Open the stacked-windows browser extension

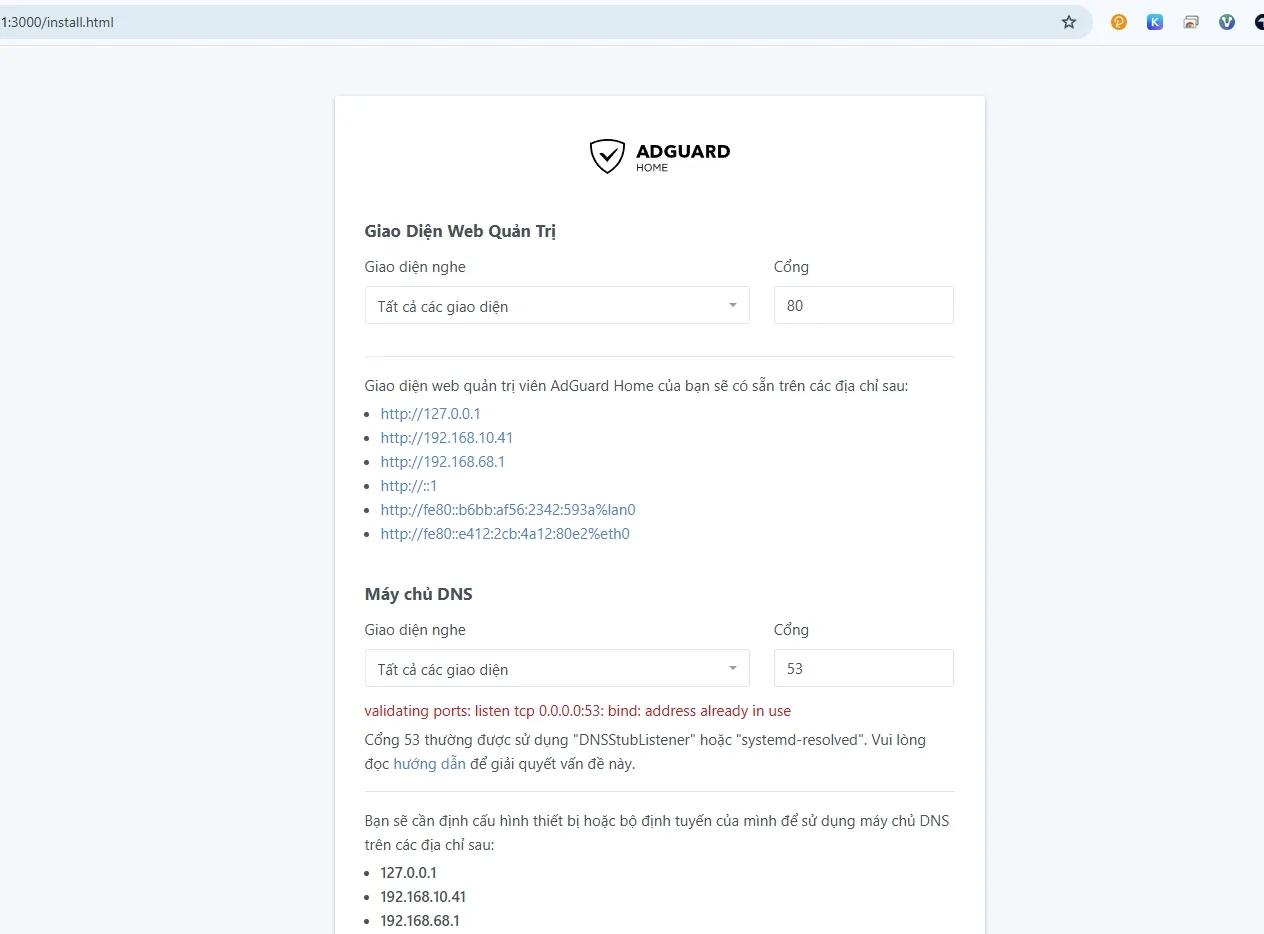click(x=1191, y=22)
